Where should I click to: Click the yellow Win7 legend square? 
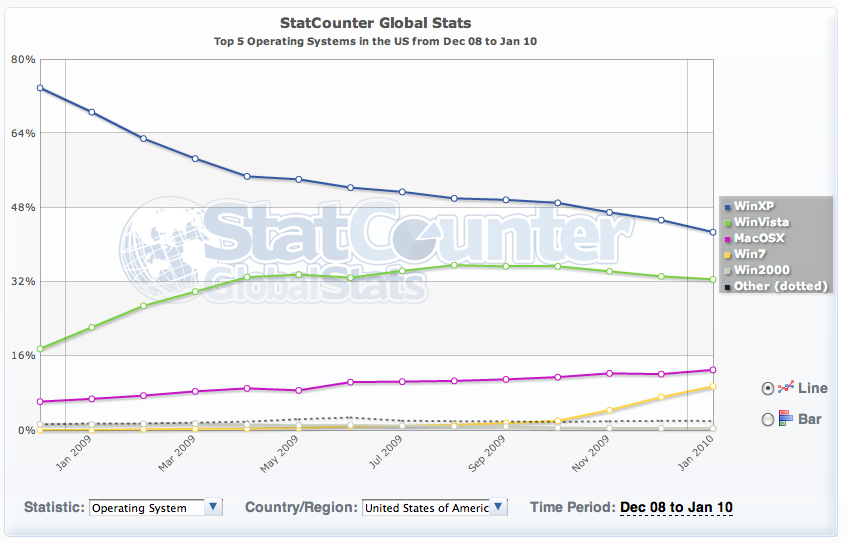coord(727,254)
